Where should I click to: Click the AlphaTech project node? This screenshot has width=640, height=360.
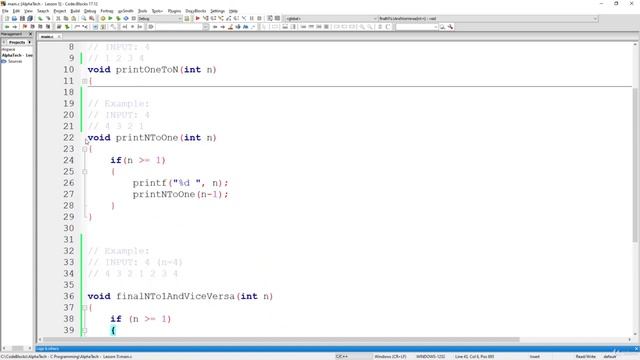(x=17, y=55)
